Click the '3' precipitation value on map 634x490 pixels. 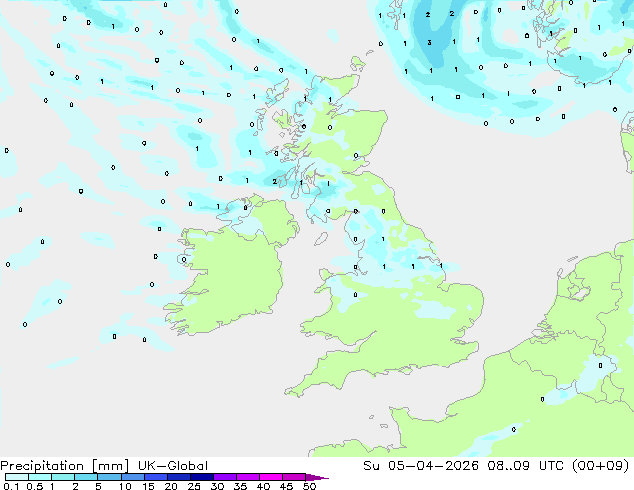point(429,42)
